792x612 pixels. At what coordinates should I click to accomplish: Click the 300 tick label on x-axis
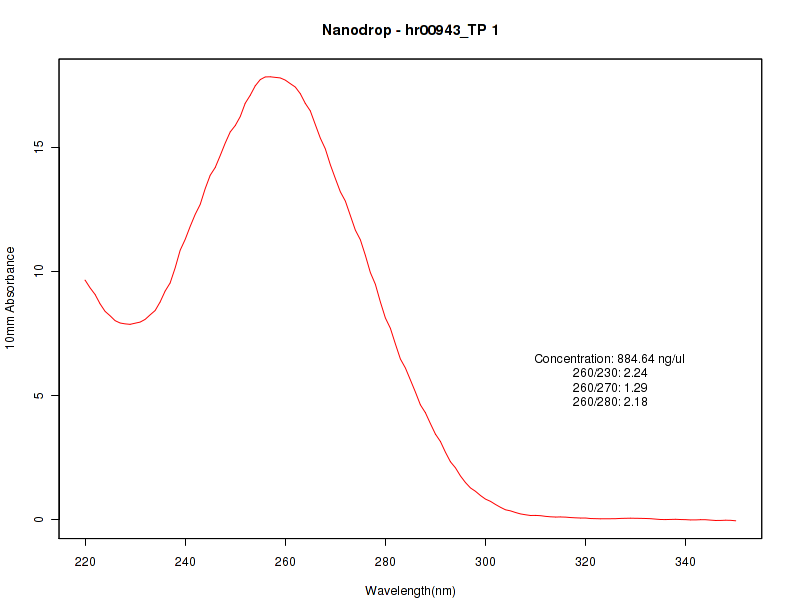(485, 562)
